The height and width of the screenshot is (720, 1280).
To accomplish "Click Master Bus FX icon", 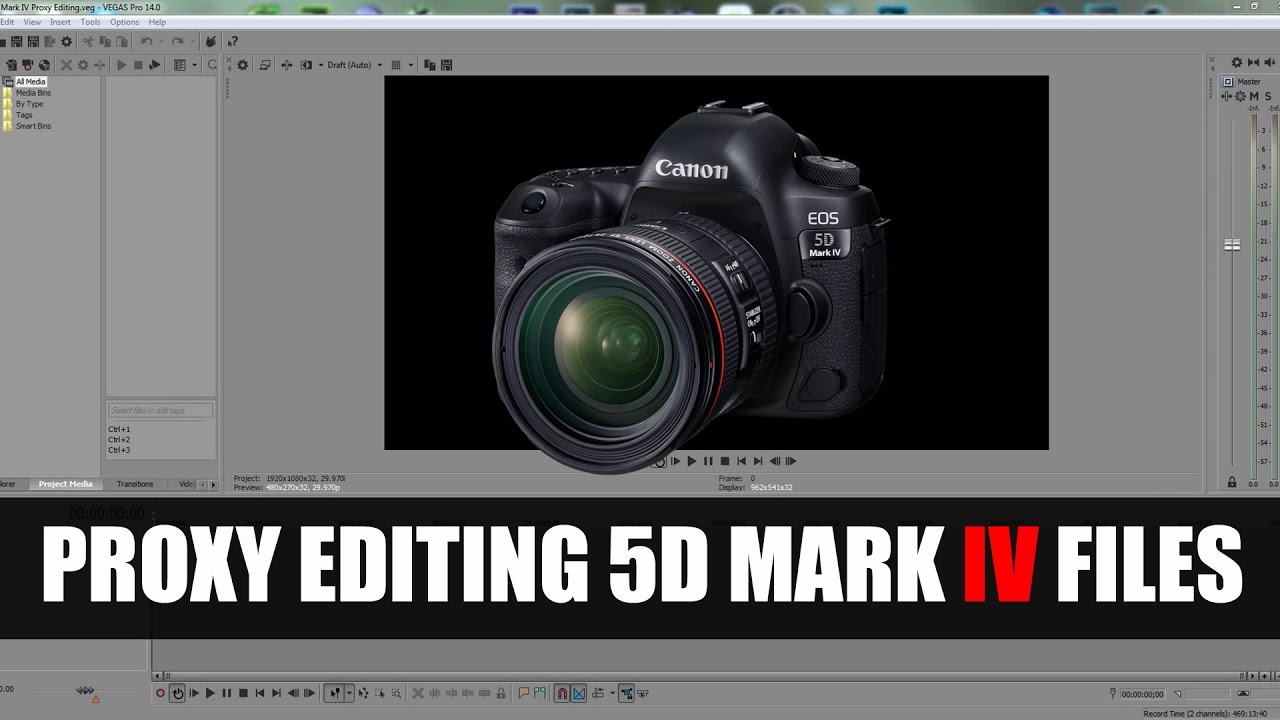I will tap(1227, 96).
